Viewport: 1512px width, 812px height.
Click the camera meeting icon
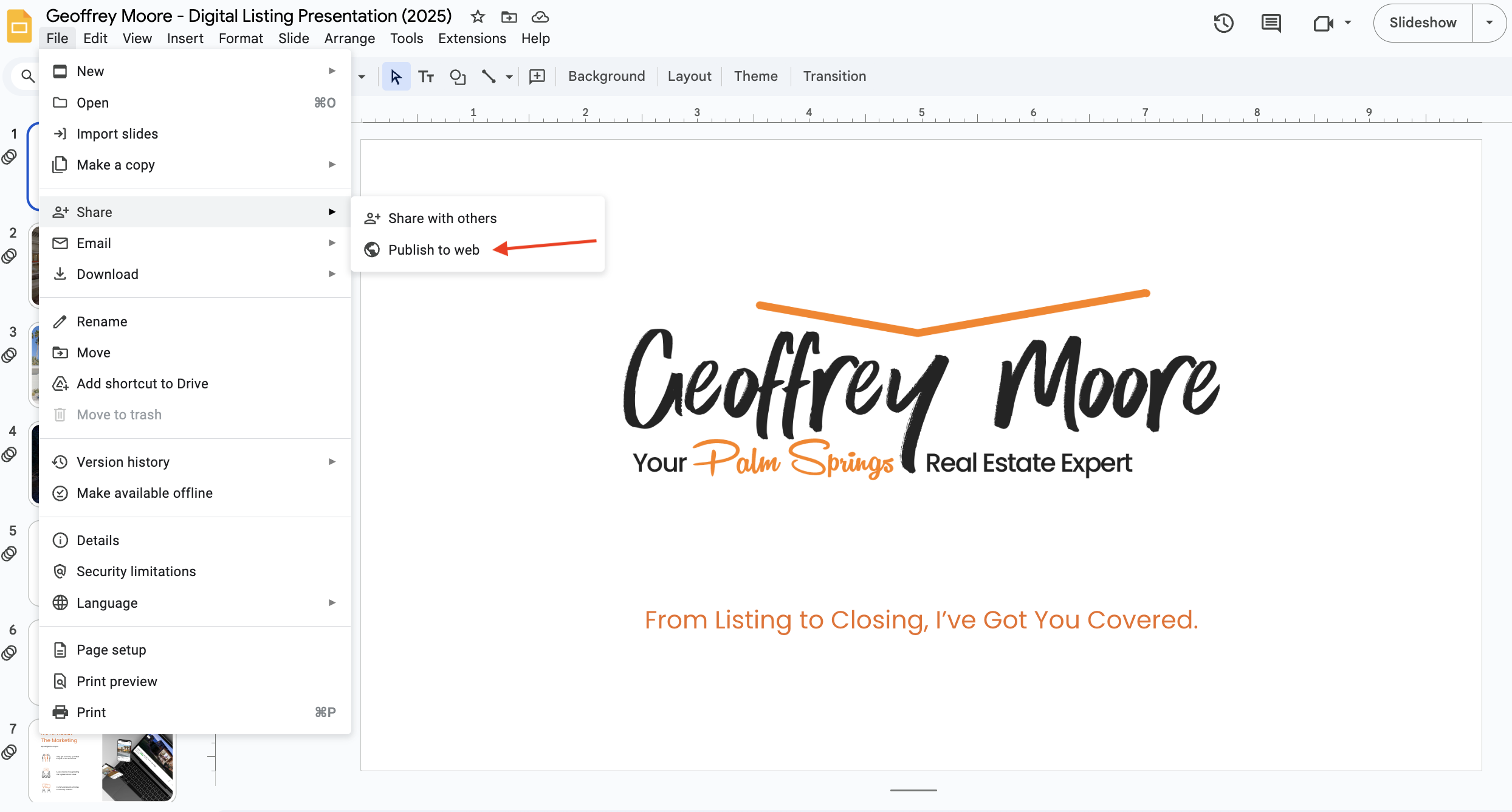tap(1323, 23)
